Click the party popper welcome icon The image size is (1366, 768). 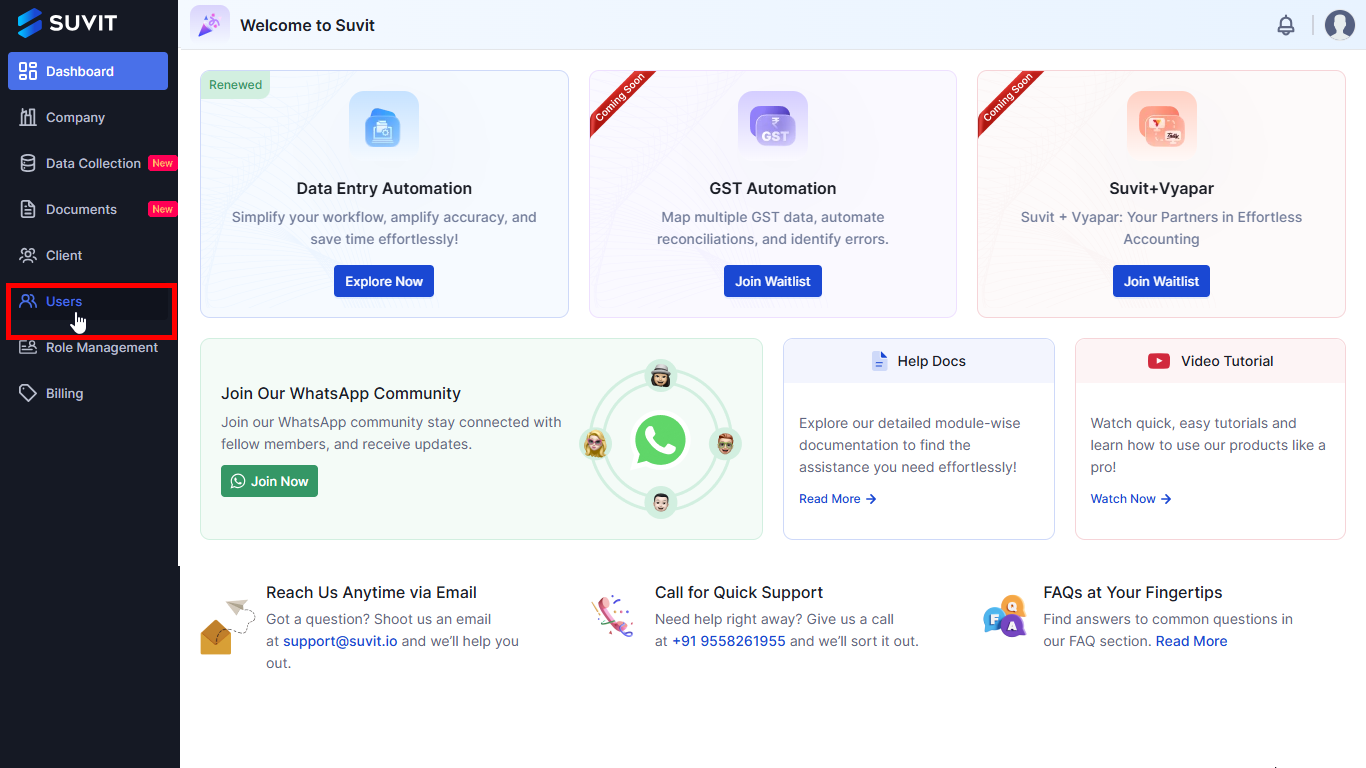point(210,25)
